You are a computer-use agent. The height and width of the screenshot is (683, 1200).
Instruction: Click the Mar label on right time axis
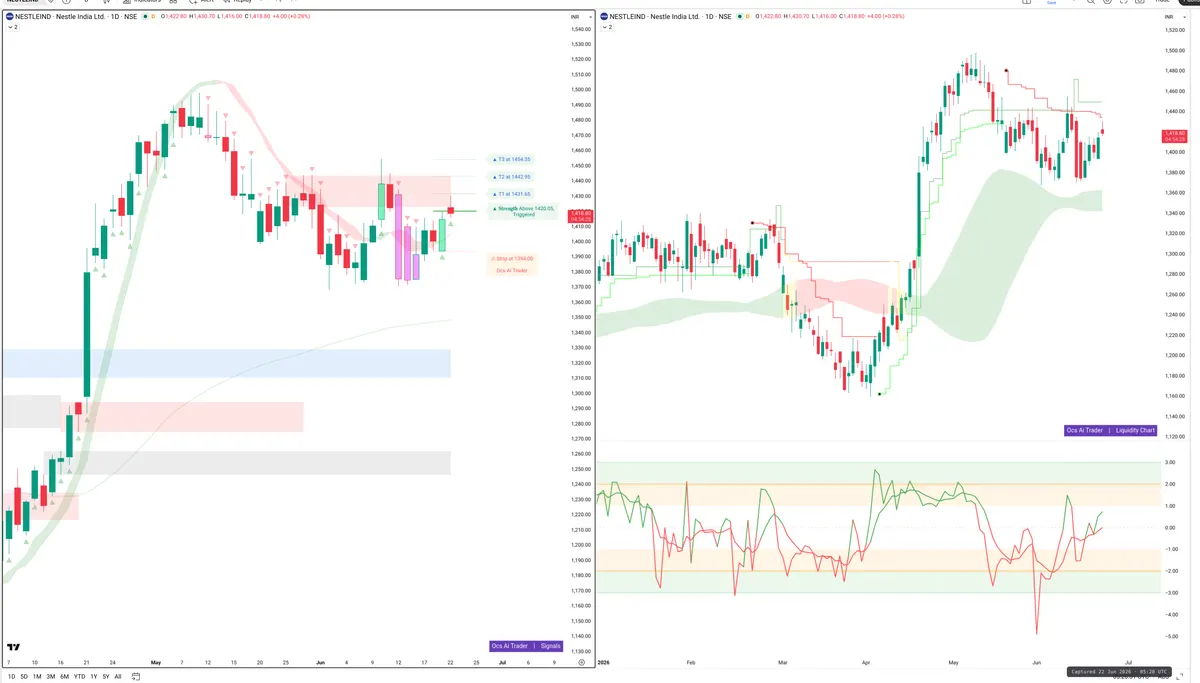click(x=782, y=662)
